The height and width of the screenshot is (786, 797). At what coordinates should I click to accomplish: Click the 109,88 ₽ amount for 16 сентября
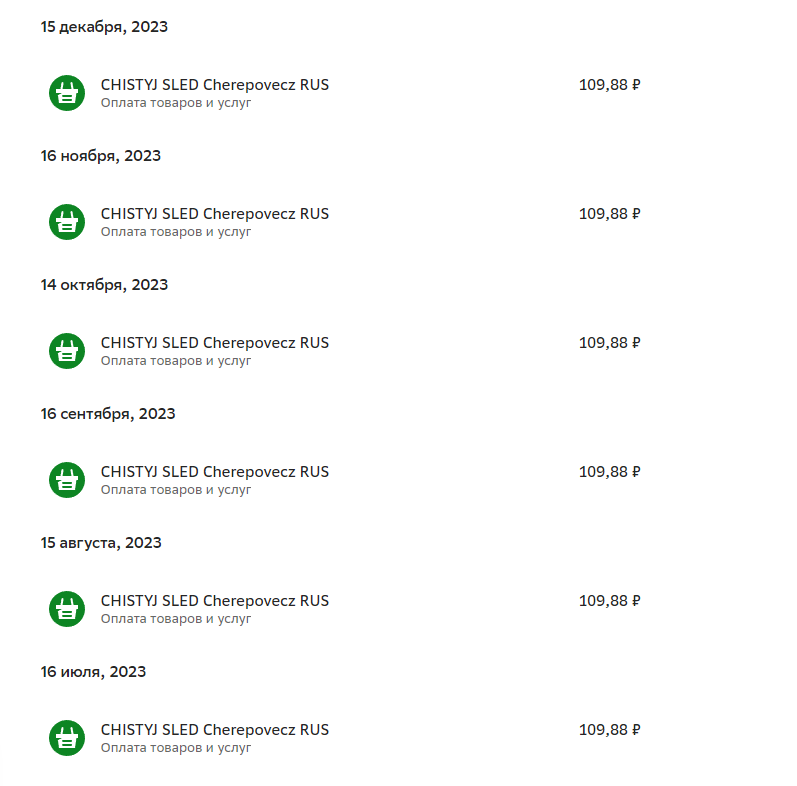(x=609, y=472)
